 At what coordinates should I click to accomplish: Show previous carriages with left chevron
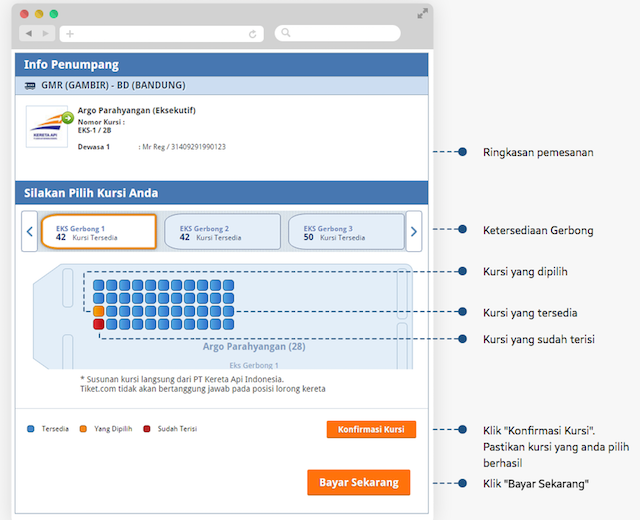click(x=29, y=231)
